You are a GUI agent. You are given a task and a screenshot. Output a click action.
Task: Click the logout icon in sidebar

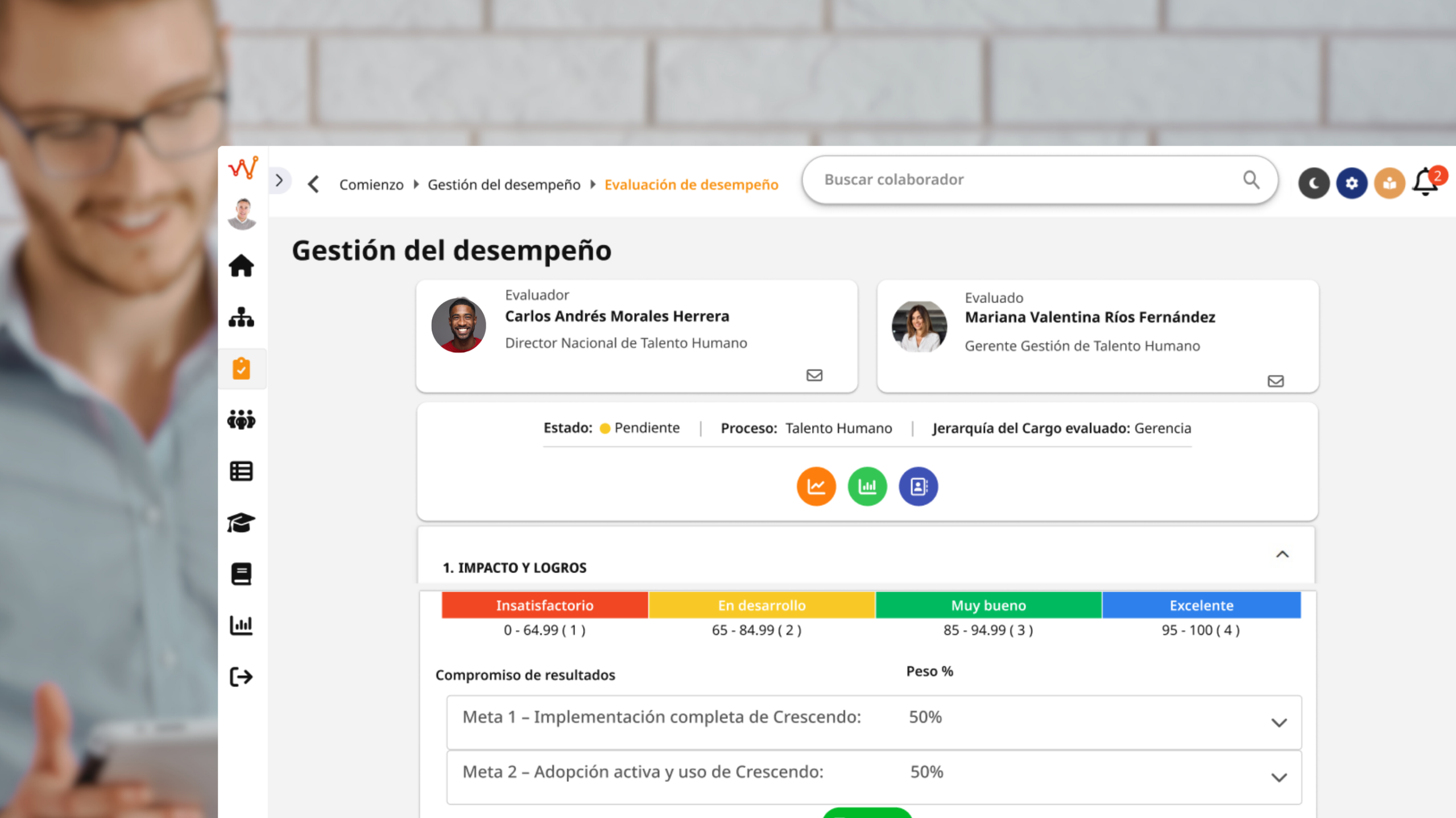[241, 676]
